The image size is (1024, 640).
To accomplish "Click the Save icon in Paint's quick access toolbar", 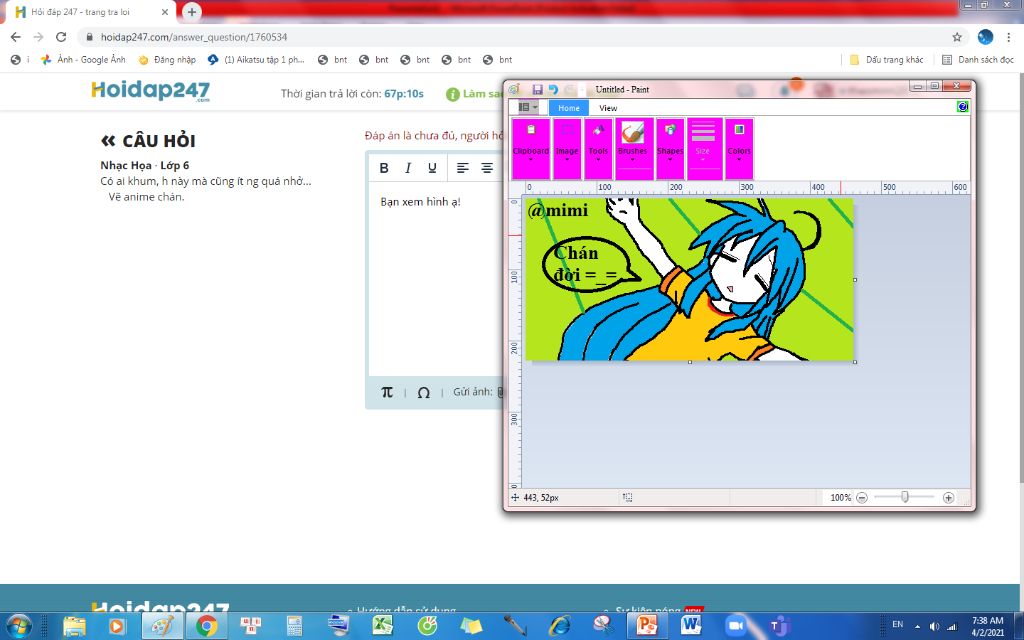I will point(537,89).
